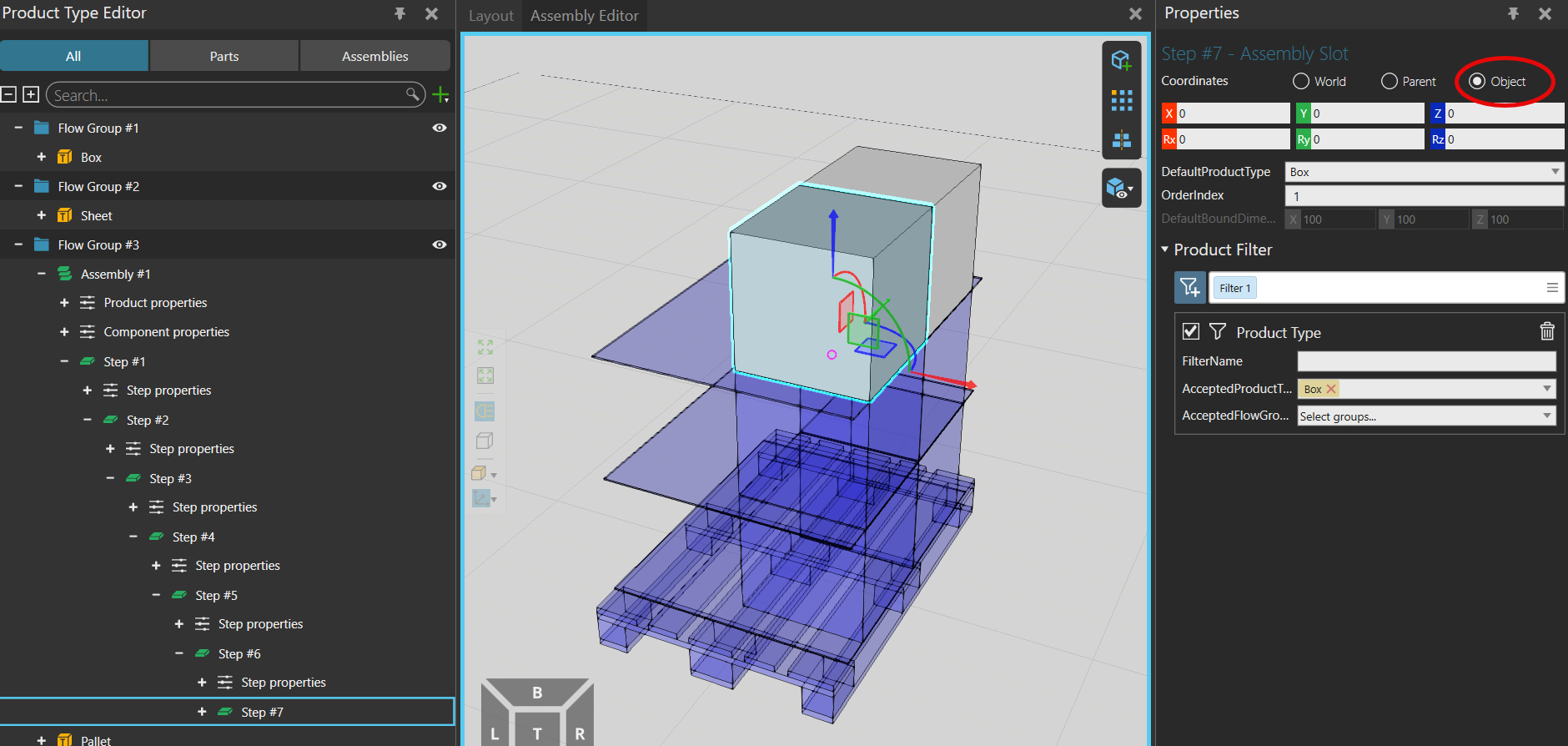Click the search magnifier icon
This screenshot has width=1568, height=746.
[x=413, y=94]
